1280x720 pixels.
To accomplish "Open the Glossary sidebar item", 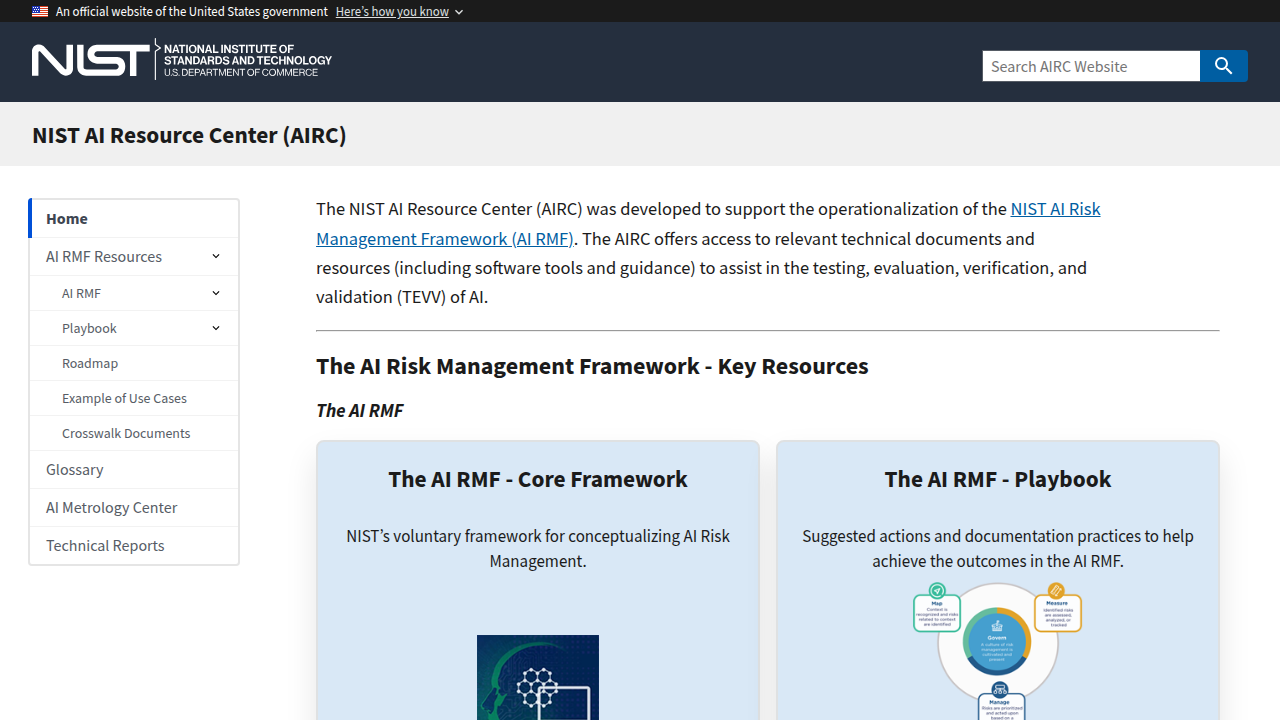I will coord(134,469).
